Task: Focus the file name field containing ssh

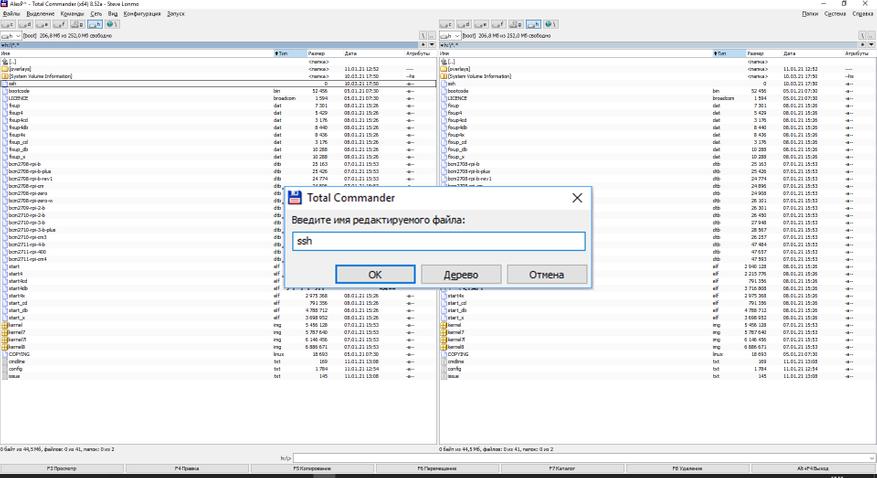Action: pos(438,241)
